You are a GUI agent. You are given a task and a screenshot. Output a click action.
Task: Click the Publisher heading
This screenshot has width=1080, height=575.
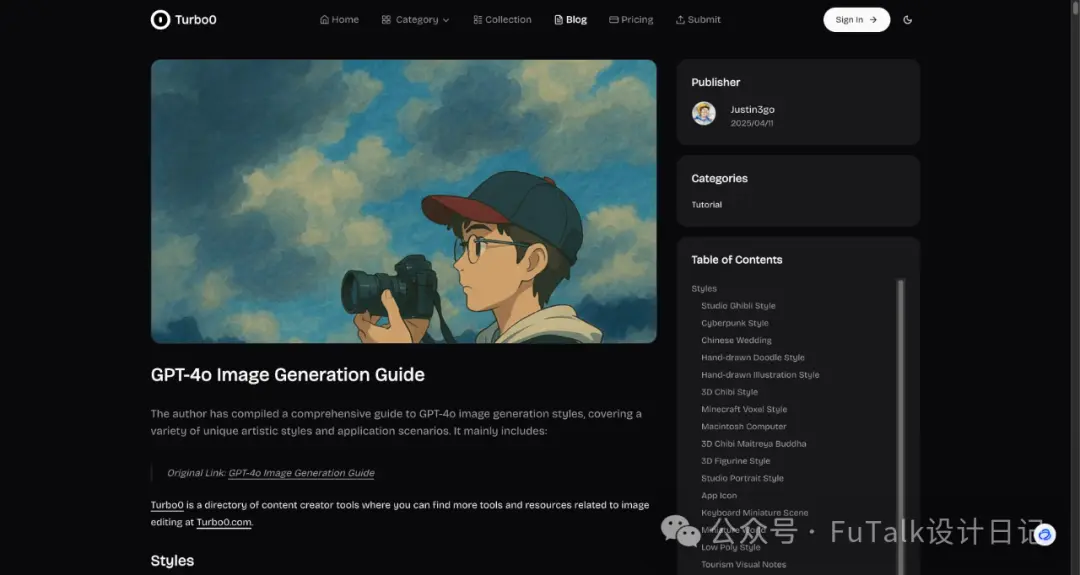click(x=716, y=82)
